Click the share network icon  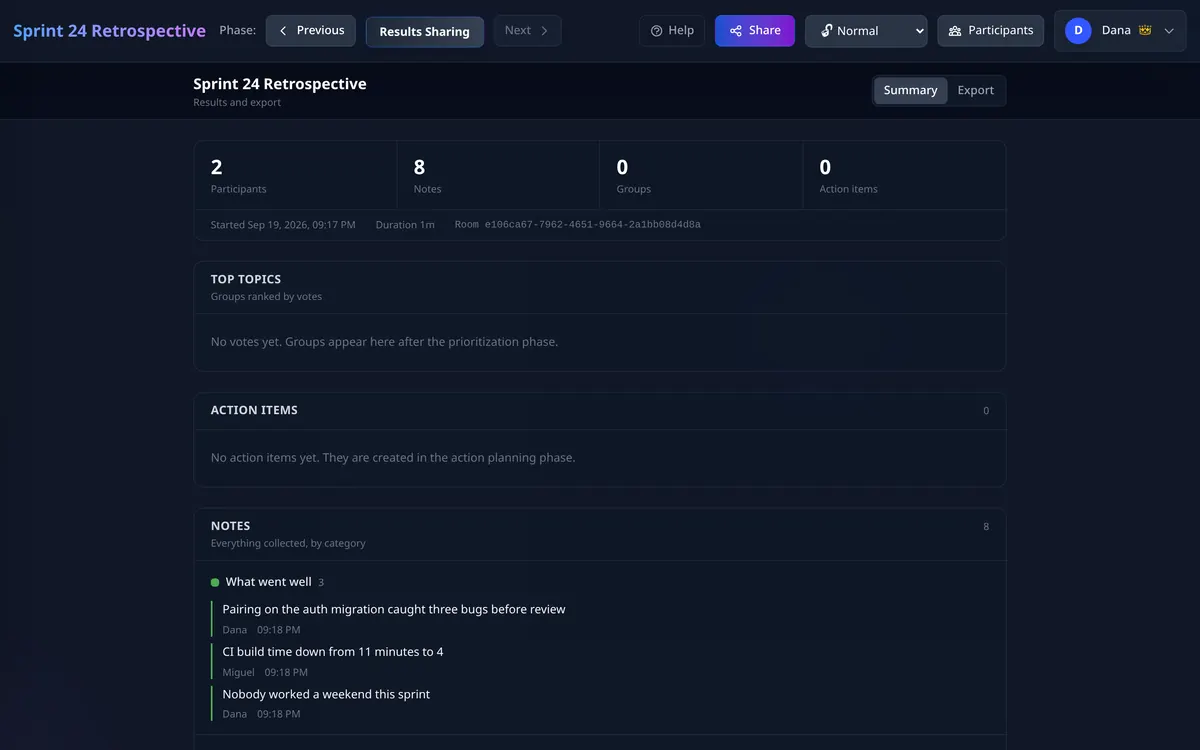[736, 31]
